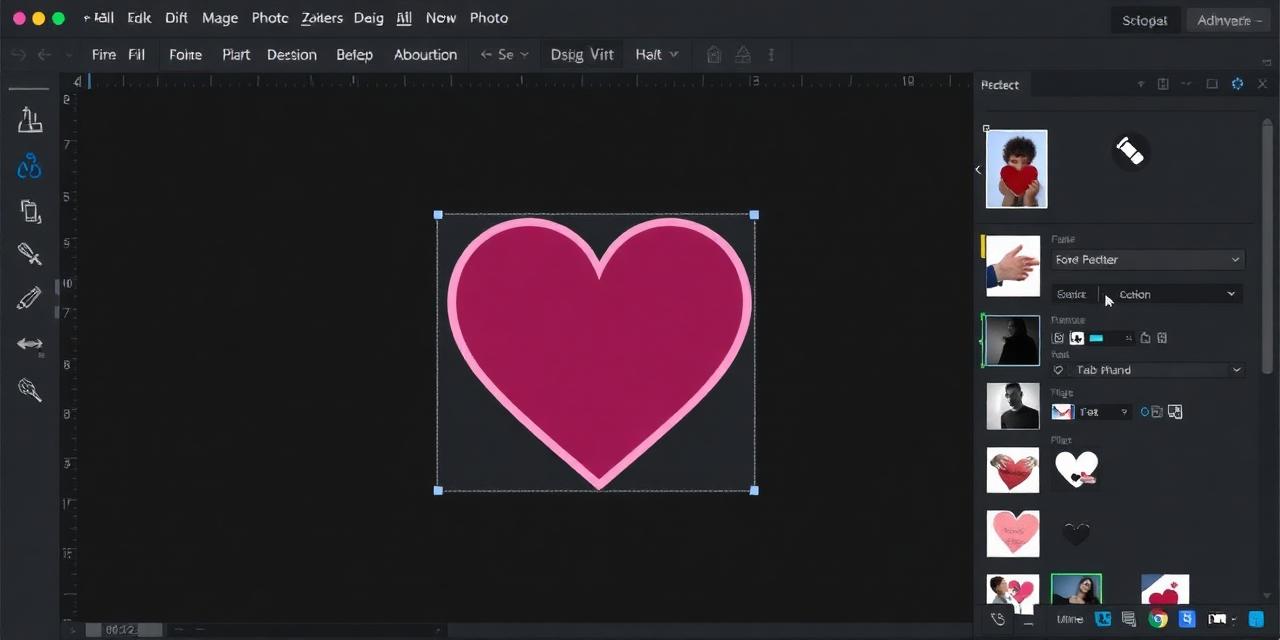
Task: Click the duplicate pages tool in the left toolbar
Action: pyautogui.click(x=29, y=210)
